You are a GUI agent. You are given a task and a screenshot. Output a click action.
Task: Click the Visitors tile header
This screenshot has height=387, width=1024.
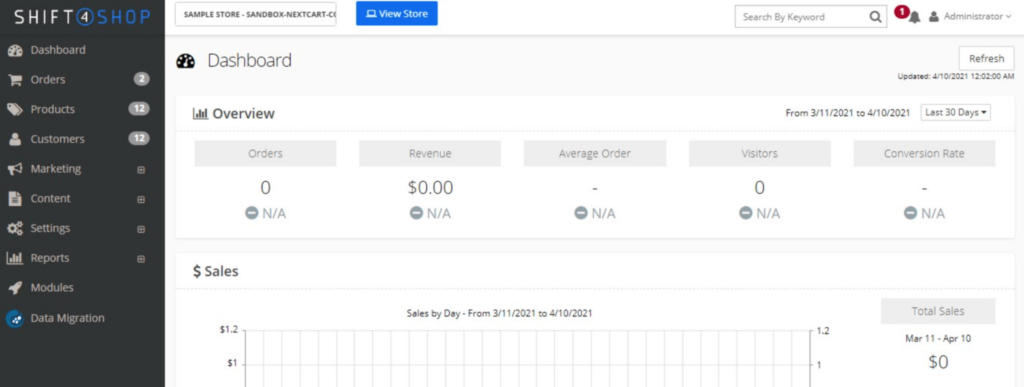pyautogui.click(x=760, y=154)
